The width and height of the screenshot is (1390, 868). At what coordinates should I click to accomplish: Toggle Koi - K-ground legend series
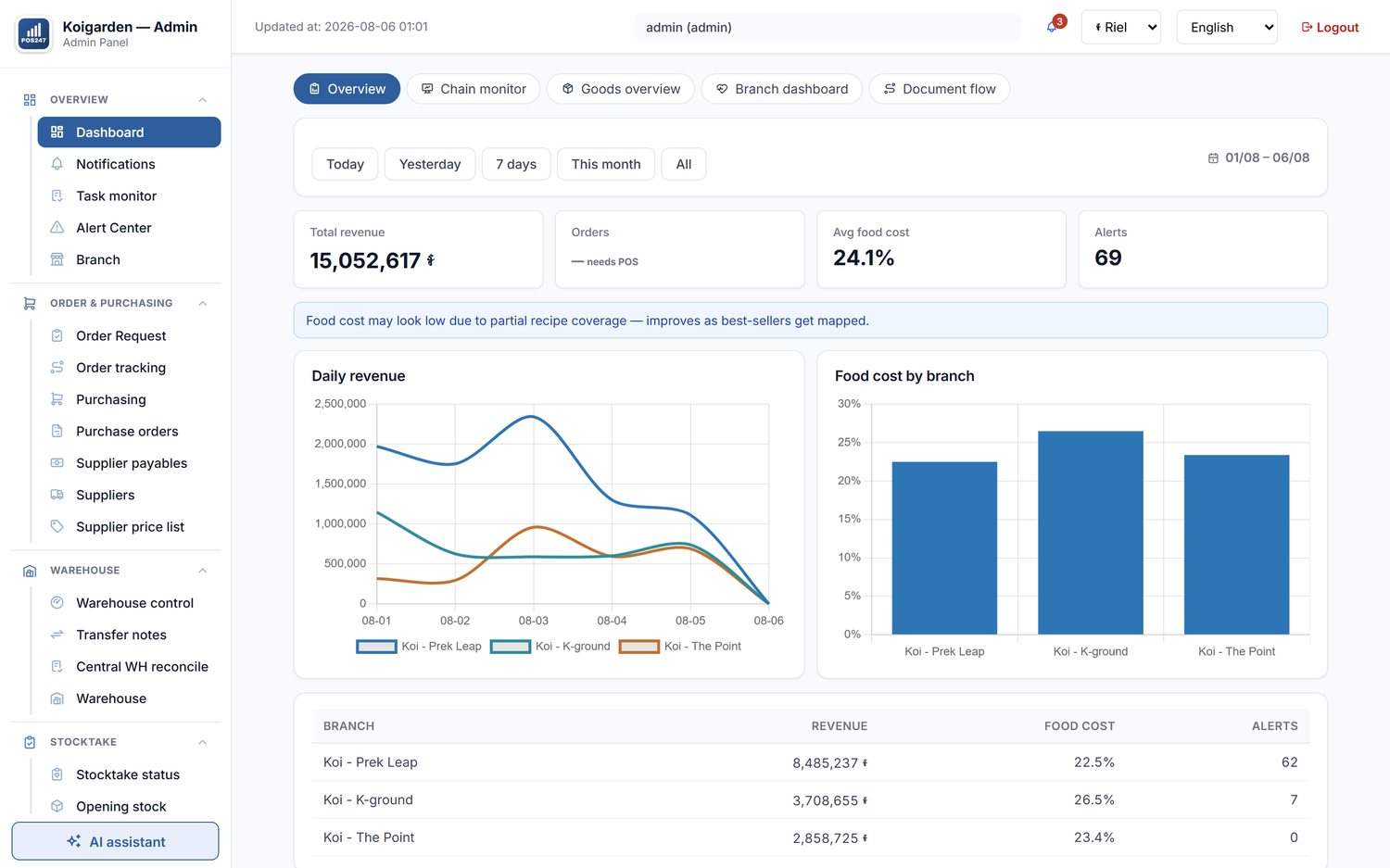point(550,647)
